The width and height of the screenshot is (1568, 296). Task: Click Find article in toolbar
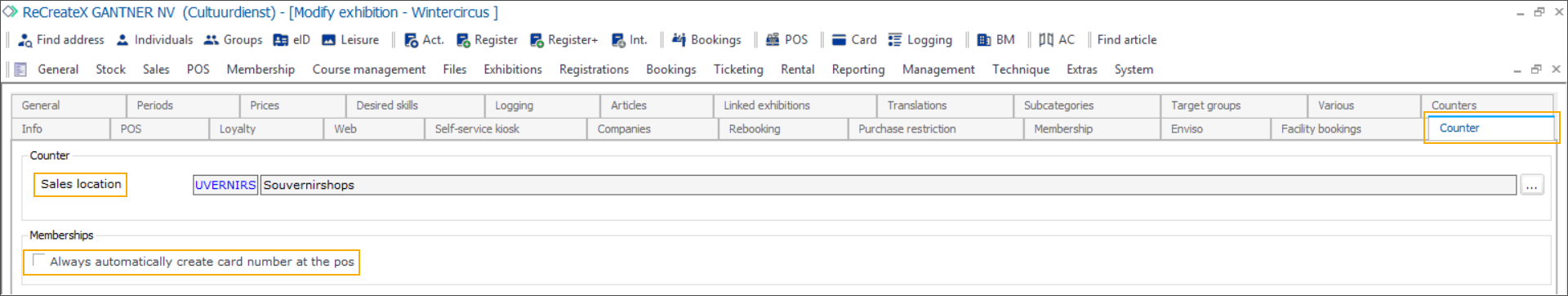[x=1127, y=40]
